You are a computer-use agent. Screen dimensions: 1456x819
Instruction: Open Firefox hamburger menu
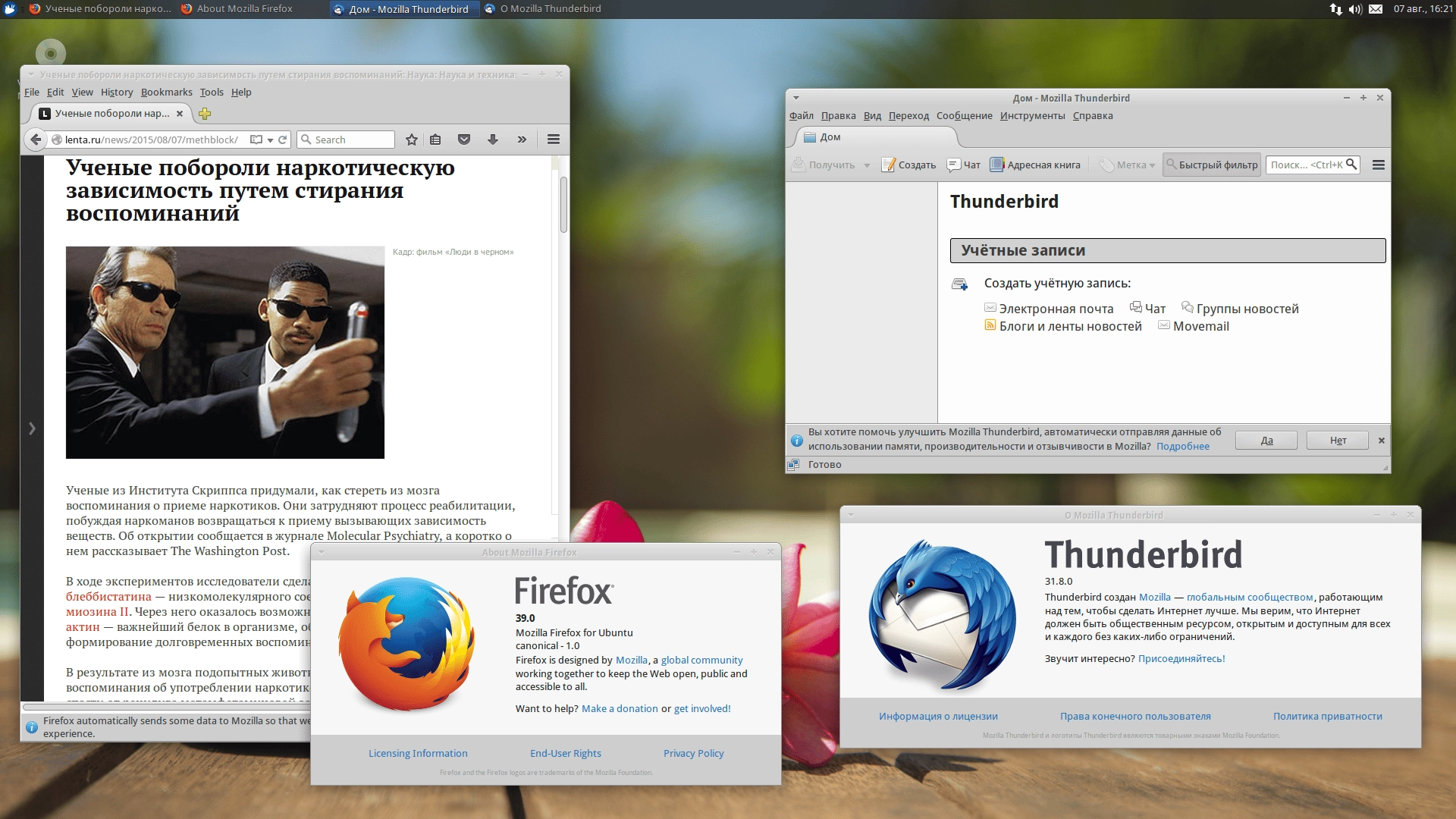(x=554, y=140)
